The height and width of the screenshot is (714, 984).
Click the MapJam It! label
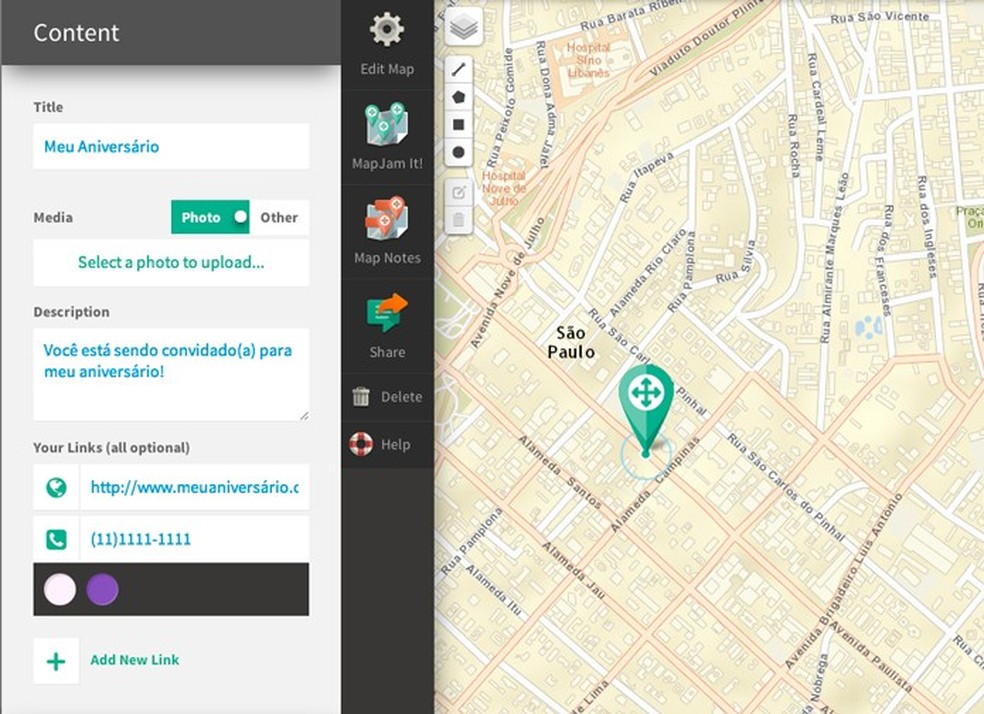(x=387, y=164)
